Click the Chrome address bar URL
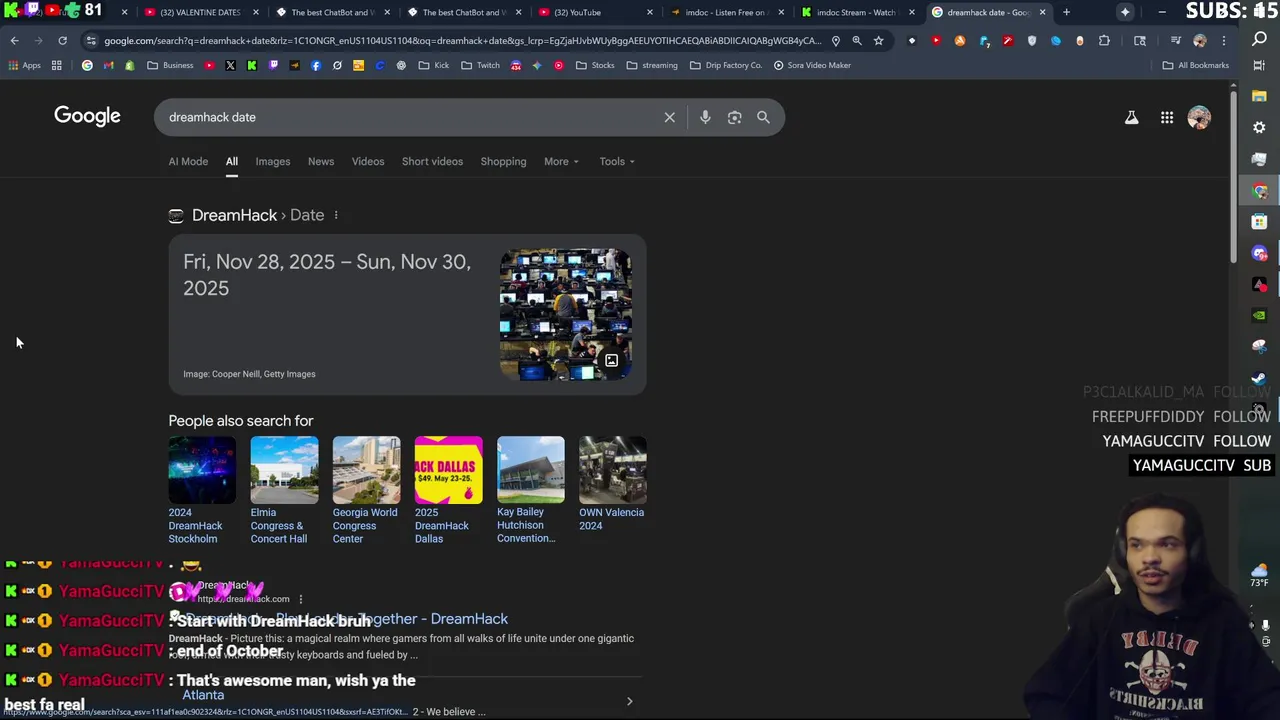 tap(462, 41)
